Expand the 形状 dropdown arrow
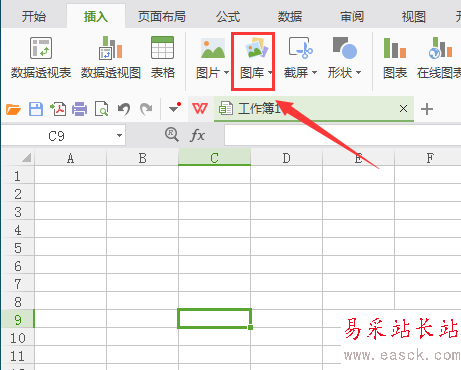This screenshot has height=370, width=461. tap(358, 72)
